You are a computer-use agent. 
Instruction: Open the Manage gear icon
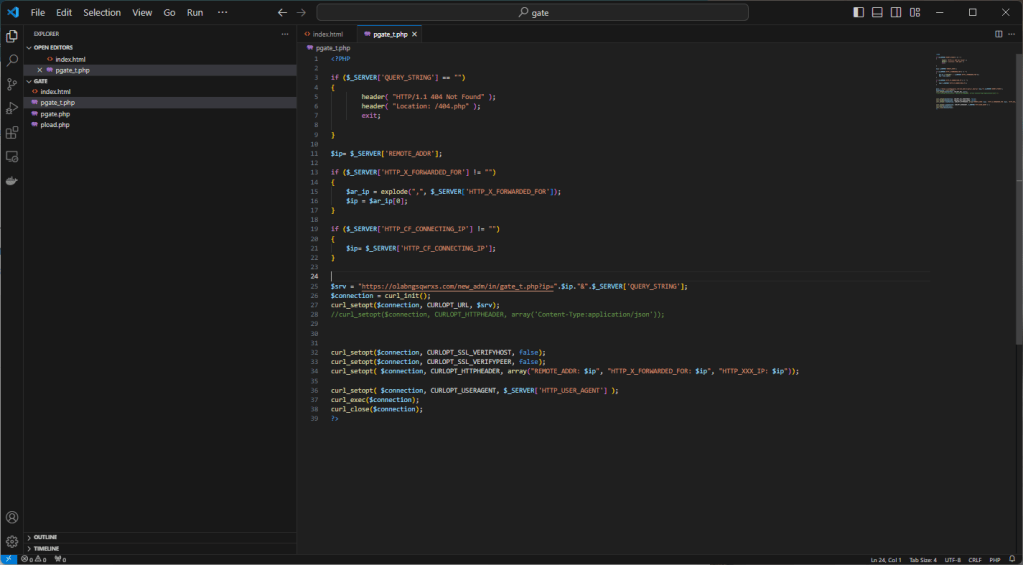click(12, 541)
